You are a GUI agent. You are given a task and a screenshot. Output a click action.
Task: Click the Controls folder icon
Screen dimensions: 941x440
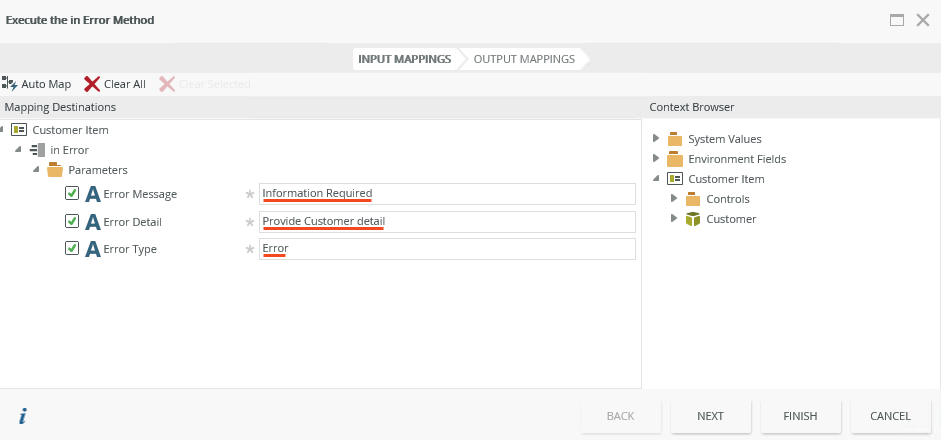(693, 199)
